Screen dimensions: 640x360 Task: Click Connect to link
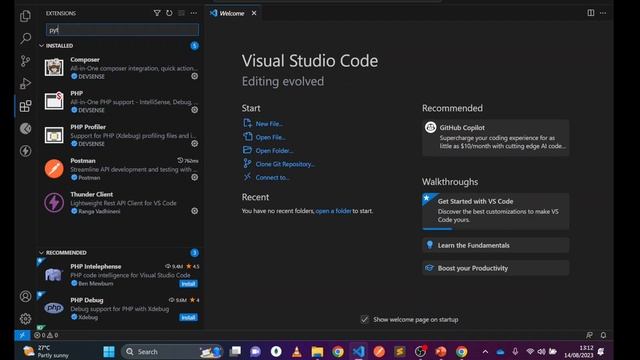pos(272,178)
